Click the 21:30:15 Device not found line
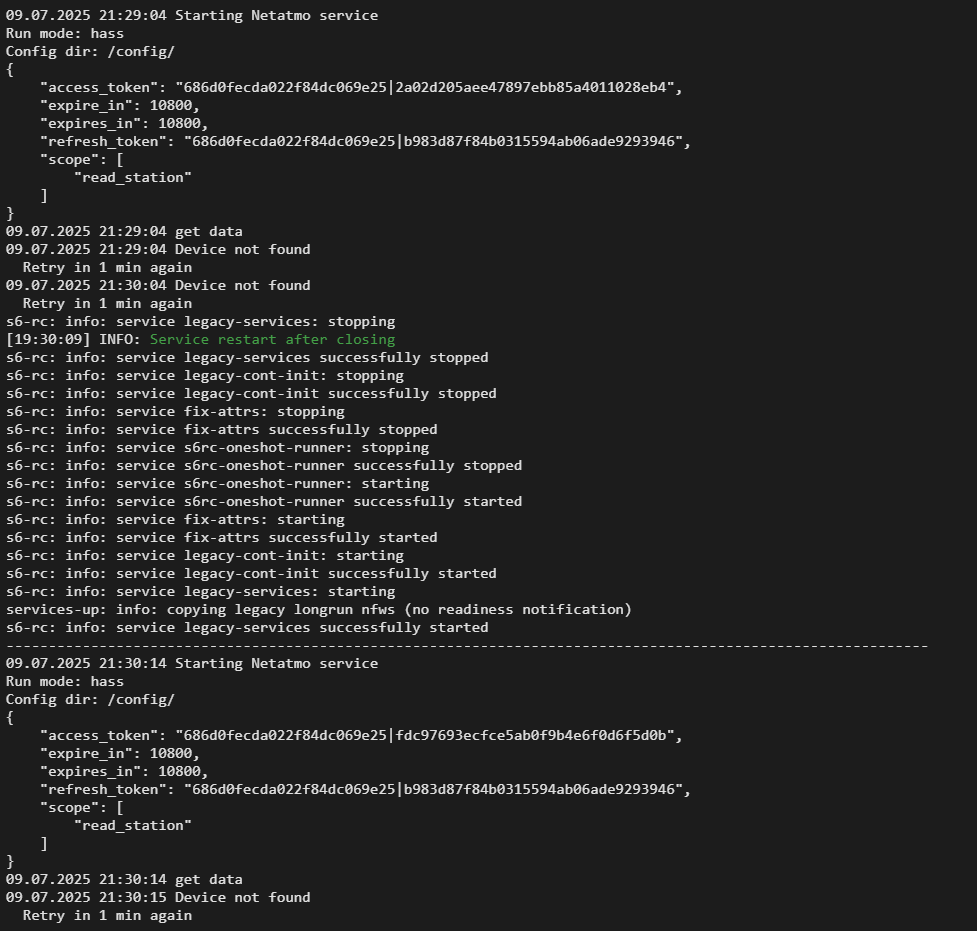 point(158,897)
